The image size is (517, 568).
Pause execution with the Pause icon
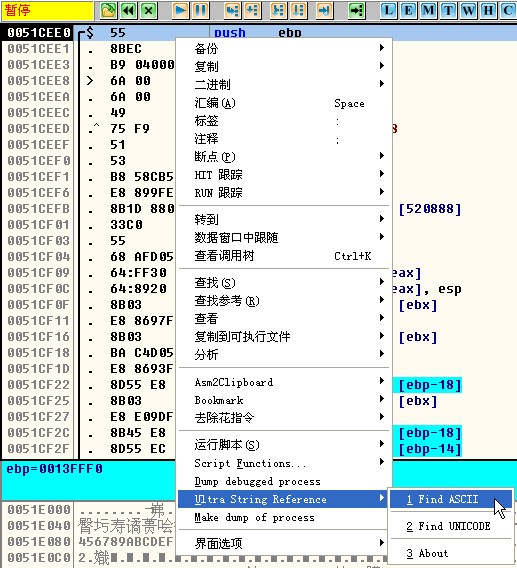[200, 10]
